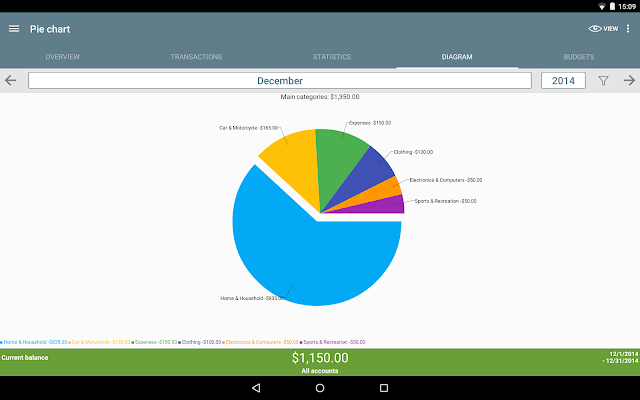
Task: Tap the Android recent apps button
Action: [x=384, y=388]
